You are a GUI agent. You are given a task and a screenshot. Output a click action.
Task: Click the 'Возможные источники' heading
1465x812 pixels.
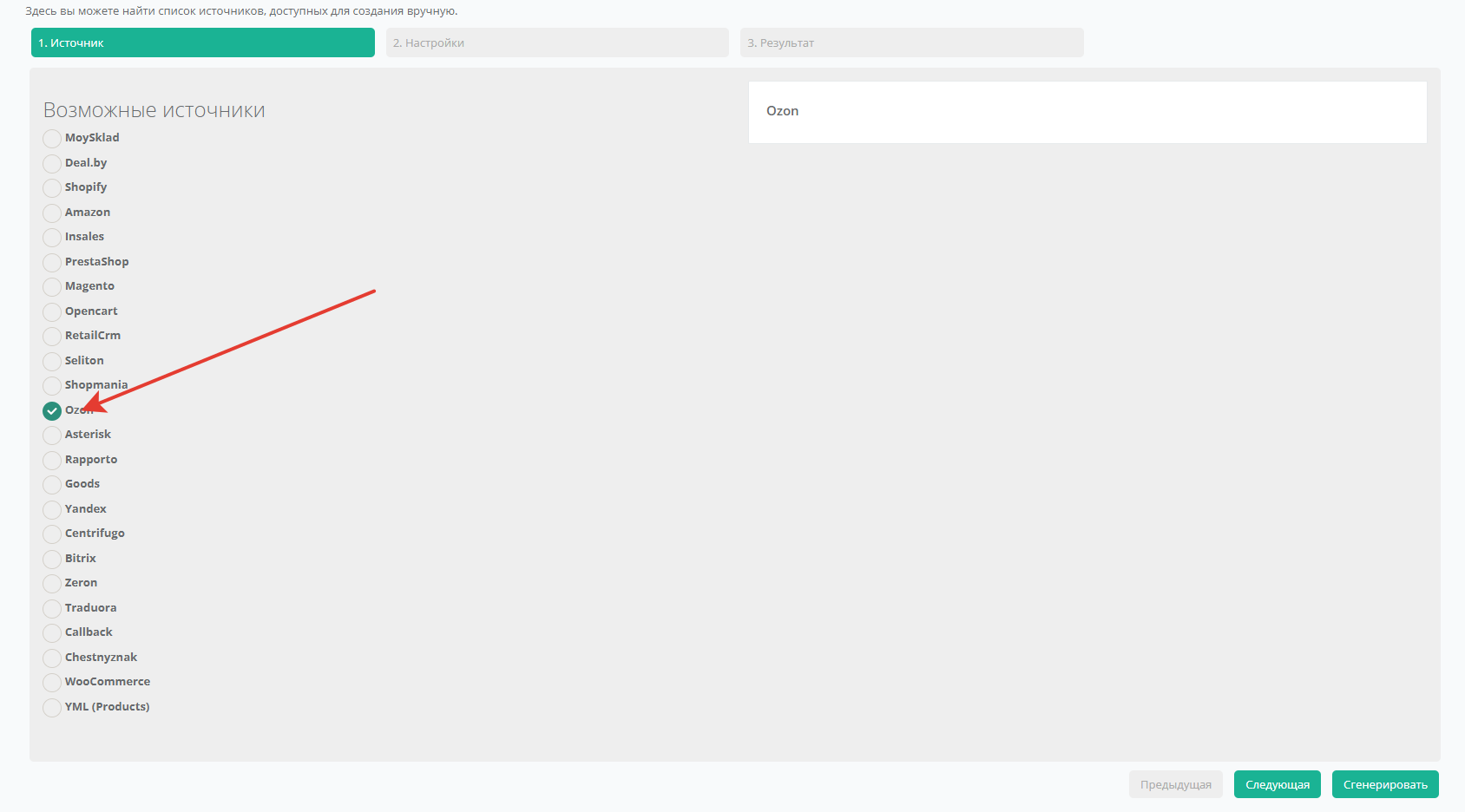(x=154, y=110)
